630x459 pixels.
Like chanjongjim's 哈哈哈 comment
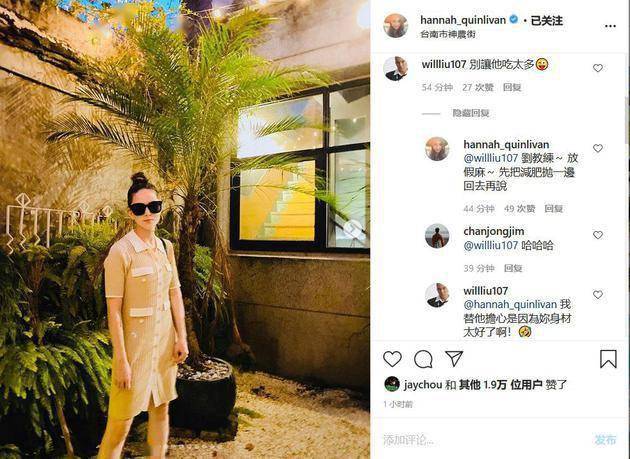598,235
